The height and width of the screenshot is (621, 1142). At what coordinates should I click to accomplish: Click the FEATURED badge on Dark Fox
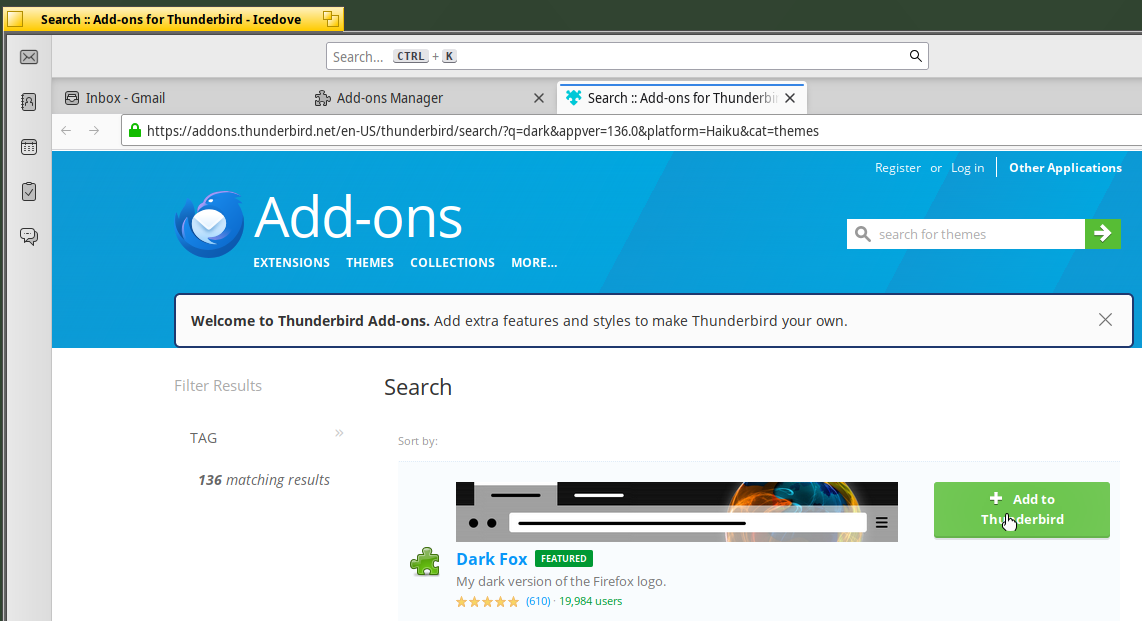point(564,558)
